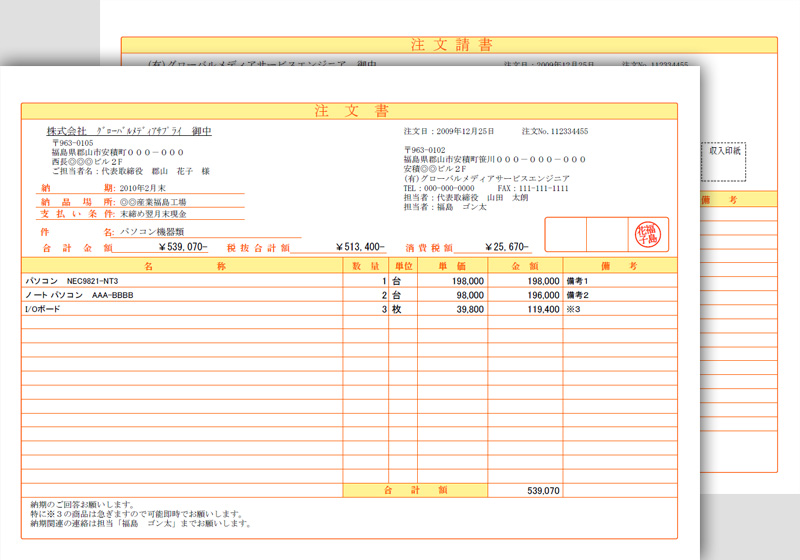The image size is (800, 560).
Task: Click the red circular seal stamp
Action: [x=650, y=235]
